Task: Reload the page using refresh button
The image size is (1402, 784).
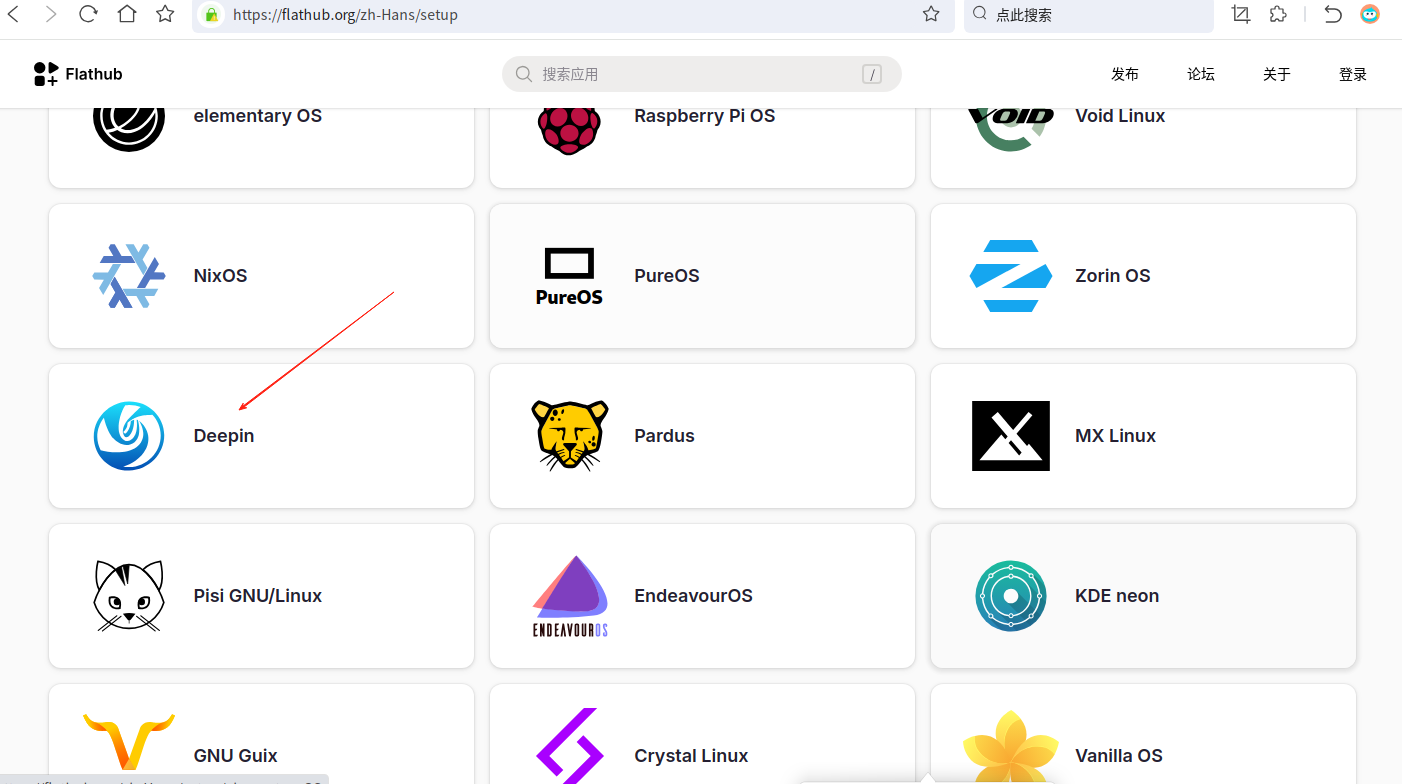Action: click(88, 14)
